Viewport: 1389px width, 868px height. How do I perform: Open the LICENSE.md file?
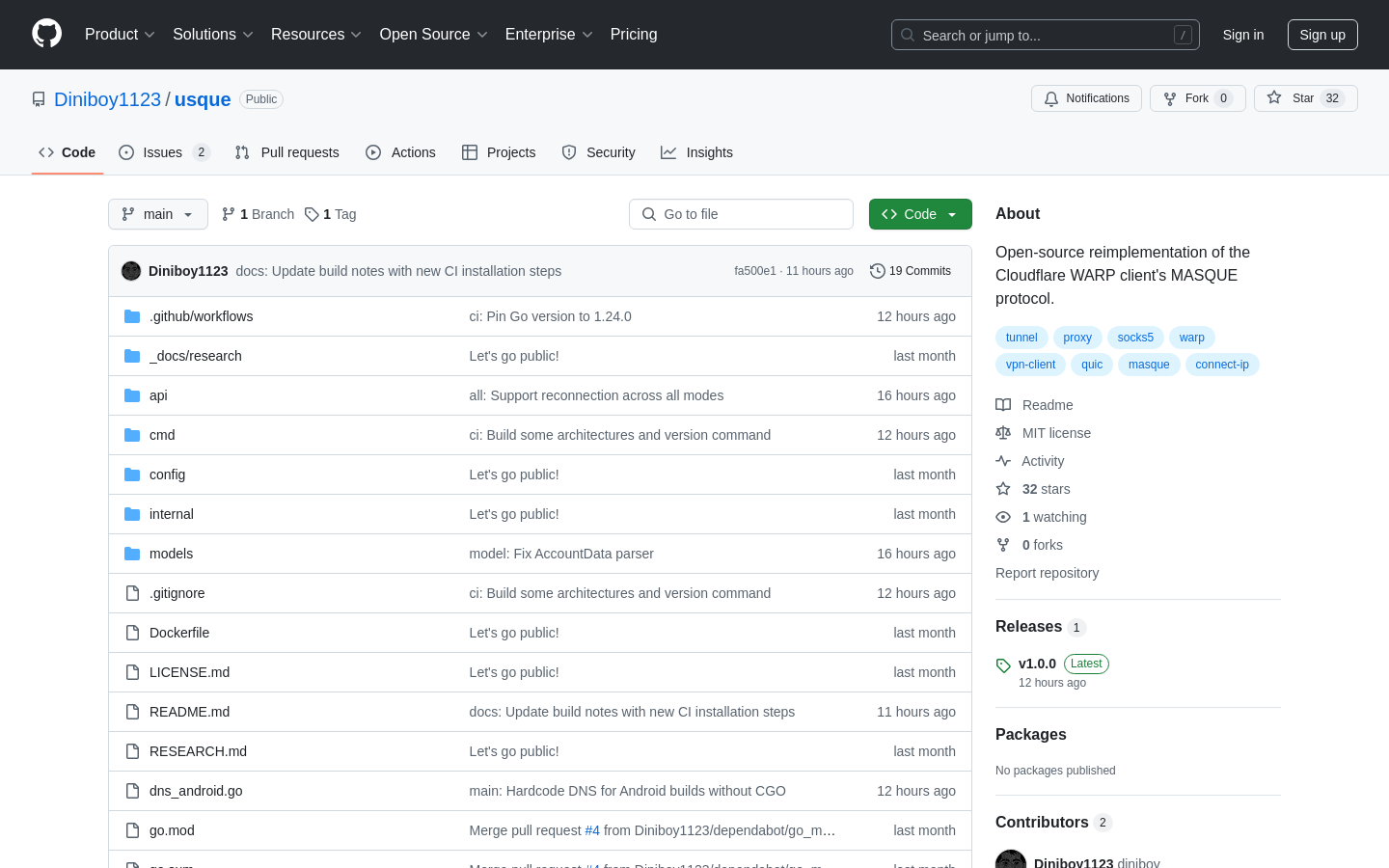(x=189, y=672)
